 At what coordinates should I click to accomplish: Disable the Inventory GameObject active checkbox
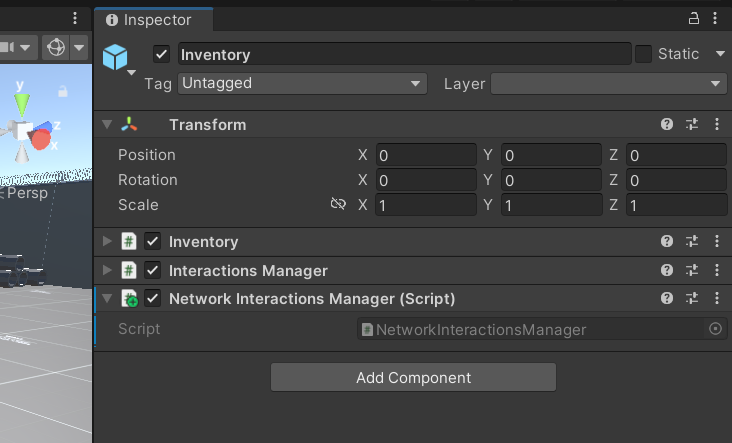[161, 54]
